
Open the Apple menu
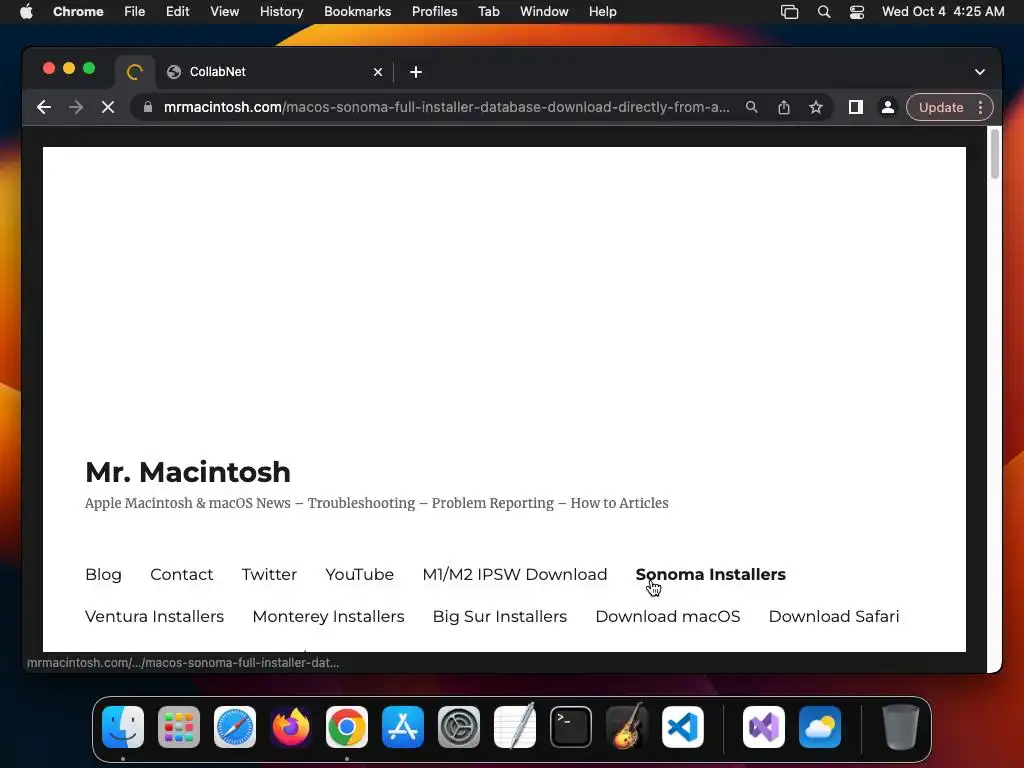(26, 12)
